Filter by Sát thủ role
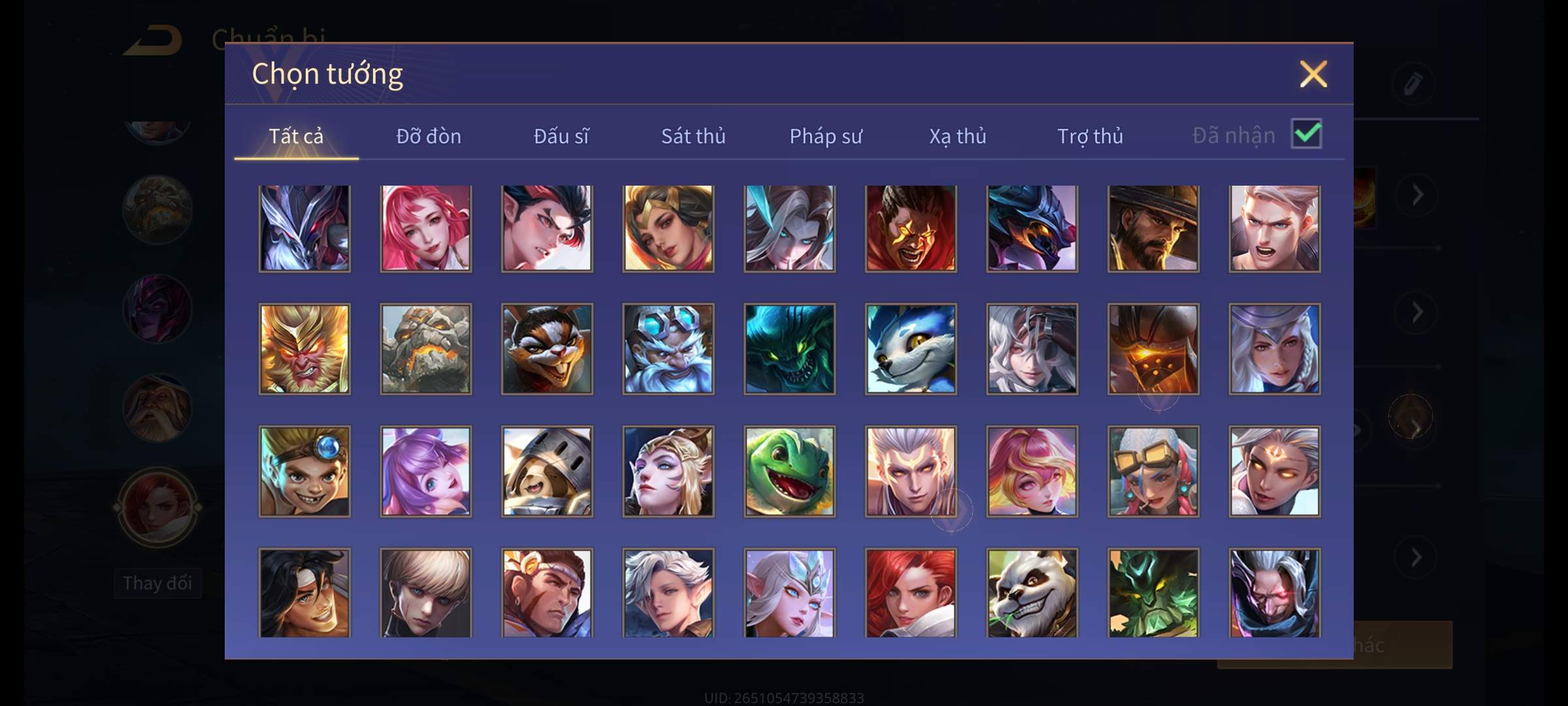1568x706 pixels. tap(693, 136)
